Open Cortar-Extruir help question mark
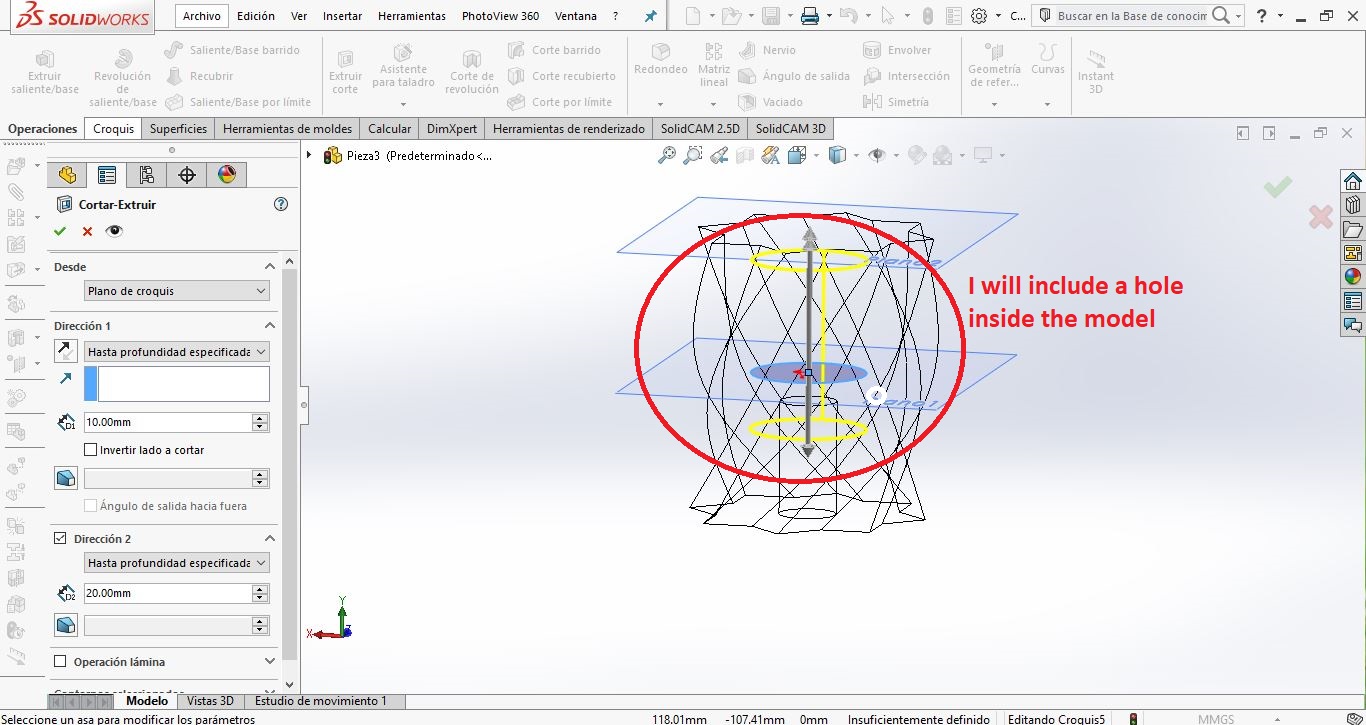1366x725 pixels. point(281,204)
